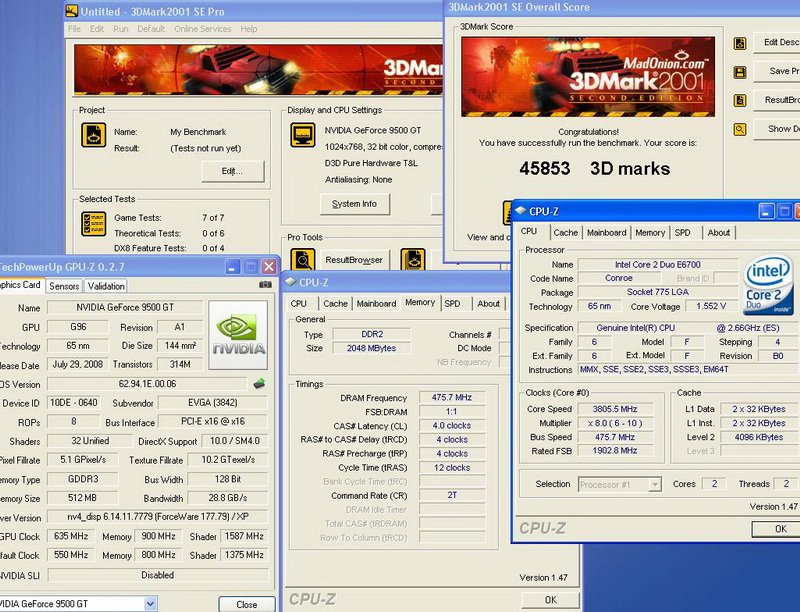Screen dimensions: 800x612
Task: Switch to SPD tab in rear CPU-Z
Action: click(453, 303)
